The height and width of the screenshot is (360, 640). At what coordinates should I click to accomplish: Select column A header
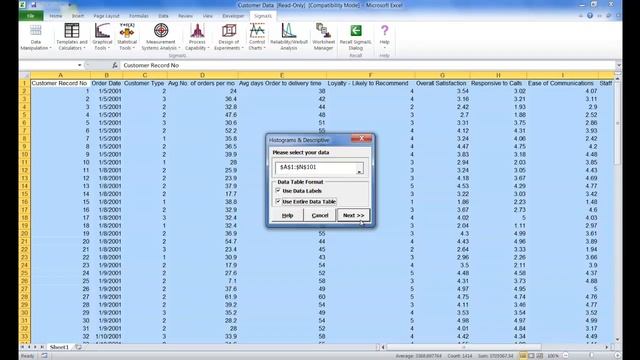tap(60, 75)
